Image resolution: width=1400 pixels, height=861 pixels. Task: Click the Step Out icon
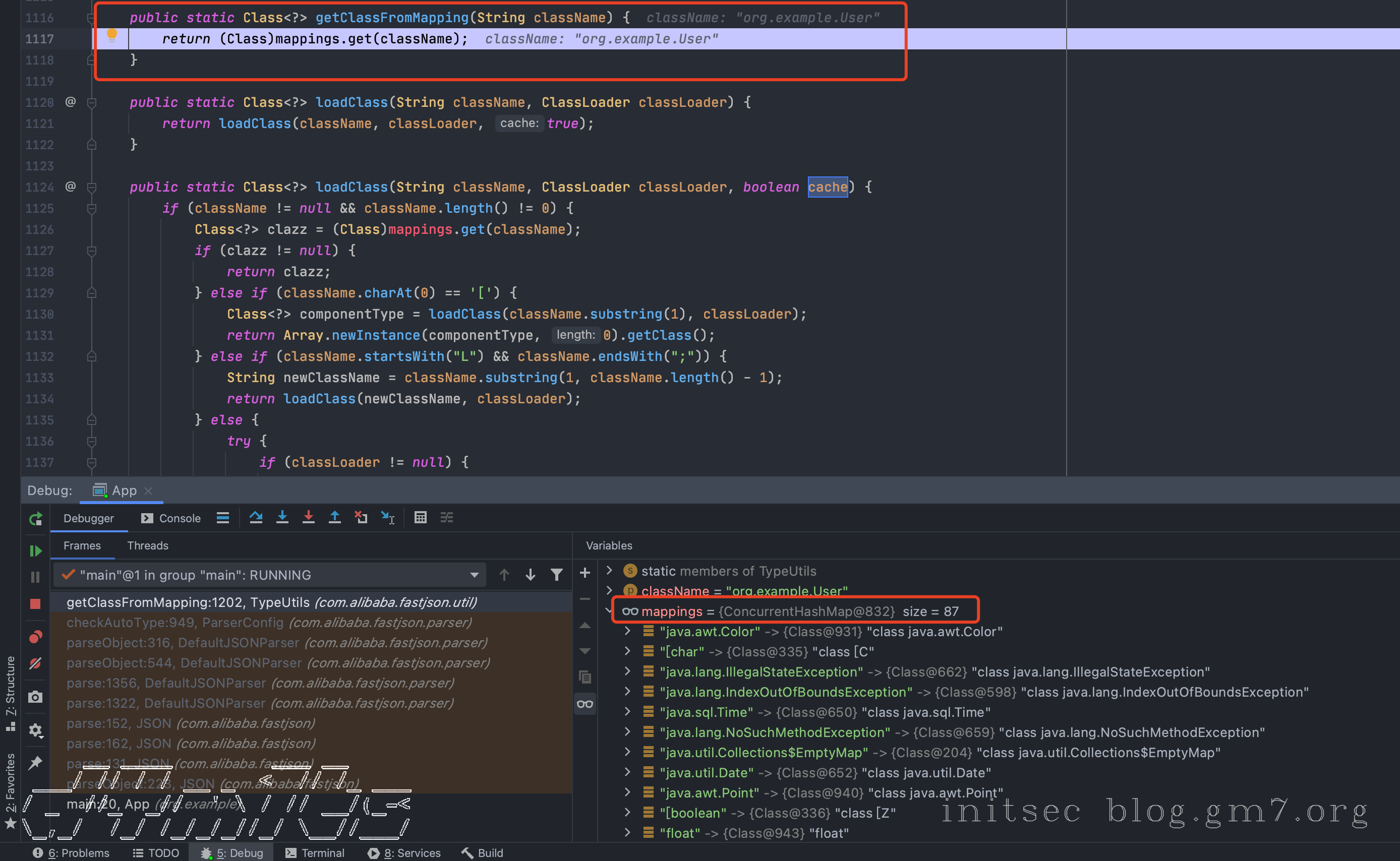pyautogui.click(x=334, y=518)
